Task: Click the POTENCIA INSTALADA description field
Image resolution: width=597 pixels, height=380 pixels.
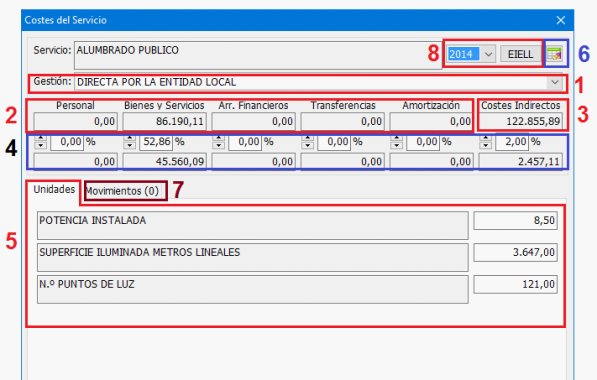Action: pyautogui.click(x=253, y=225)
